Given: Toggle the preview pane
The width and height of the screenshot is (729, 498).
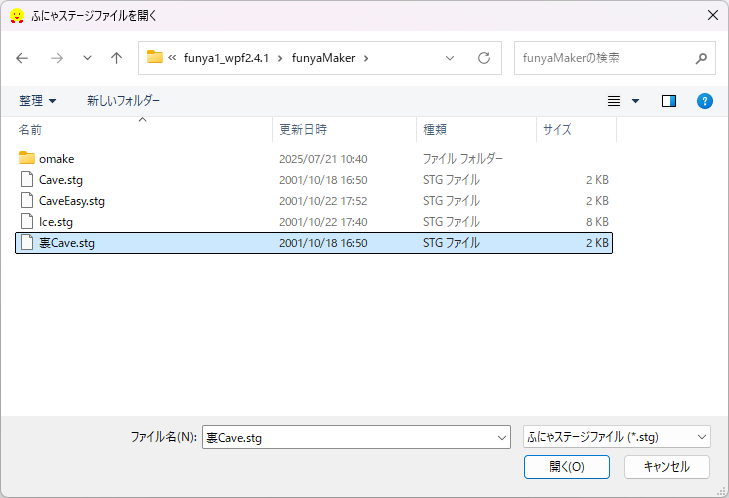Looking at the screenshot, I should point(669,101).
